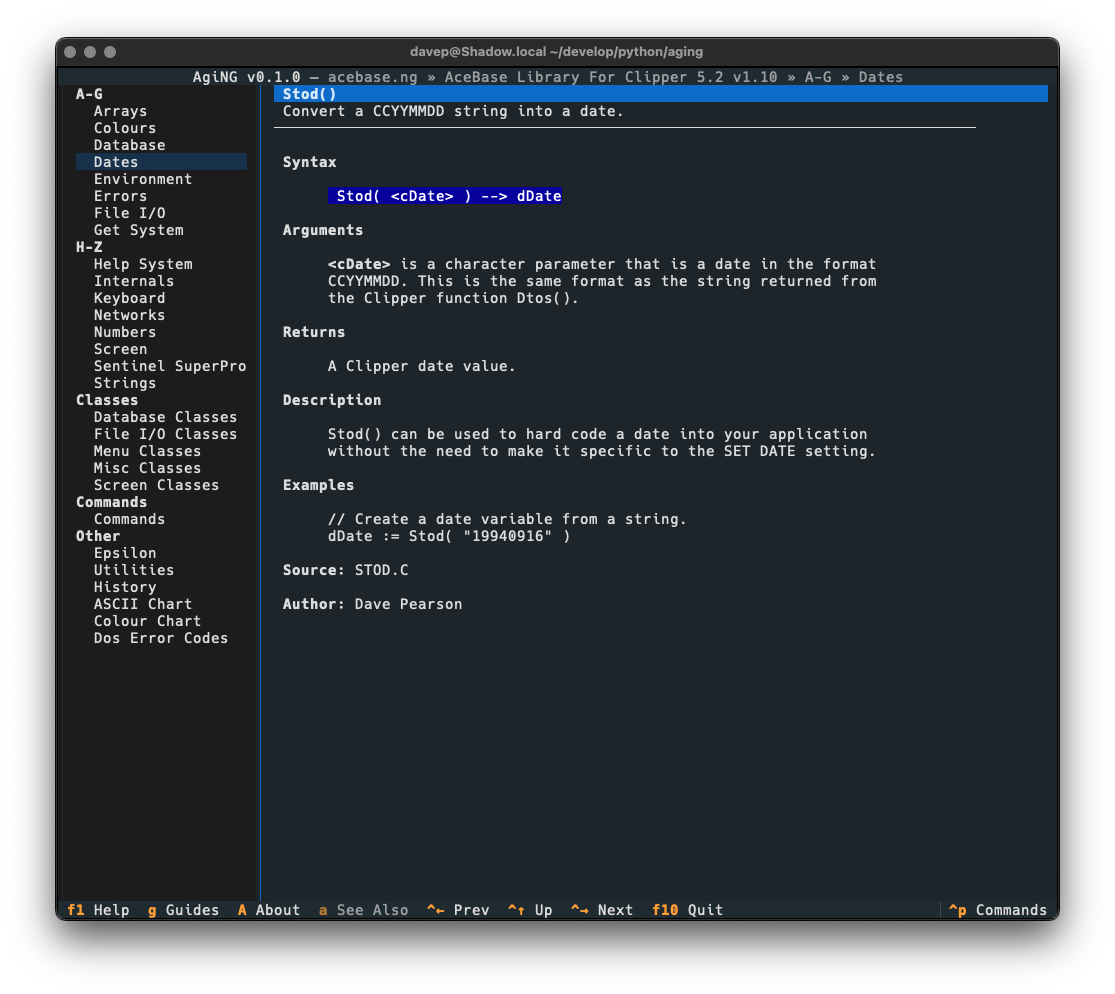Image resolution: width=1115 pixels, height=994 pixels.
Task: Select the Arrays entry in the sidebar
Action: (x=120, y=111)
